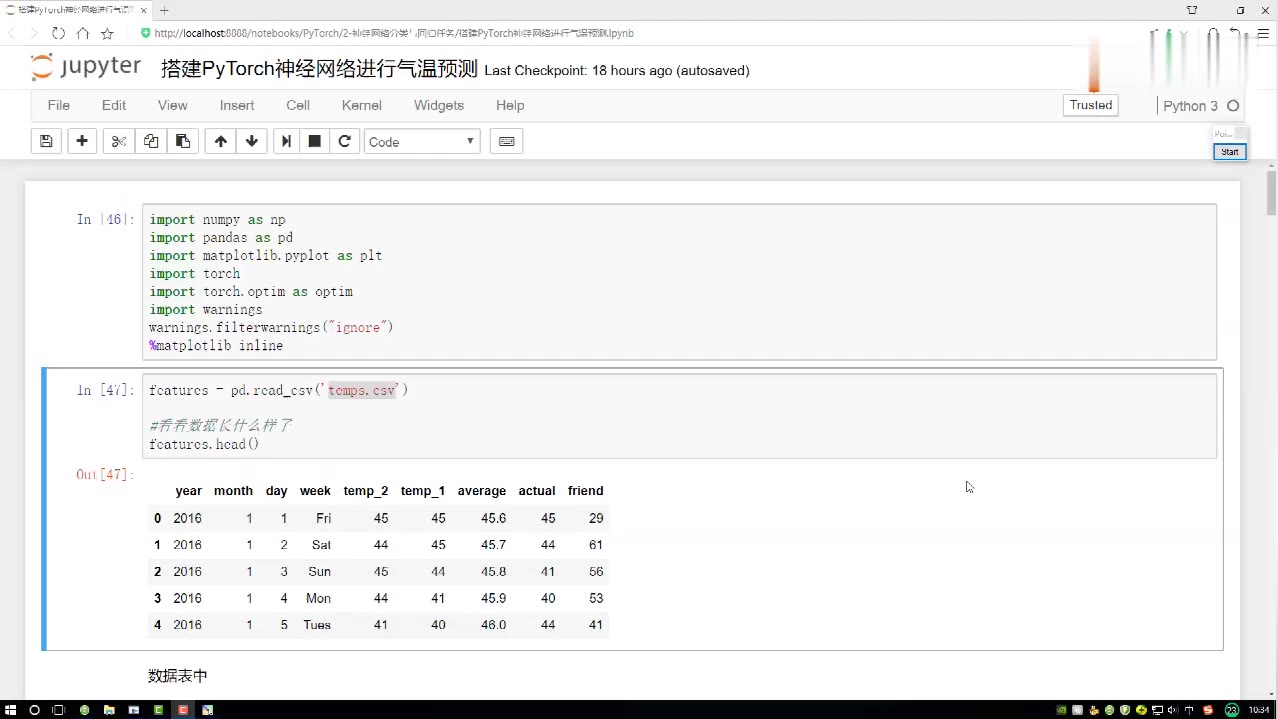Move the selected cell up
The image size is (1278, 719).
pos(220,141)
